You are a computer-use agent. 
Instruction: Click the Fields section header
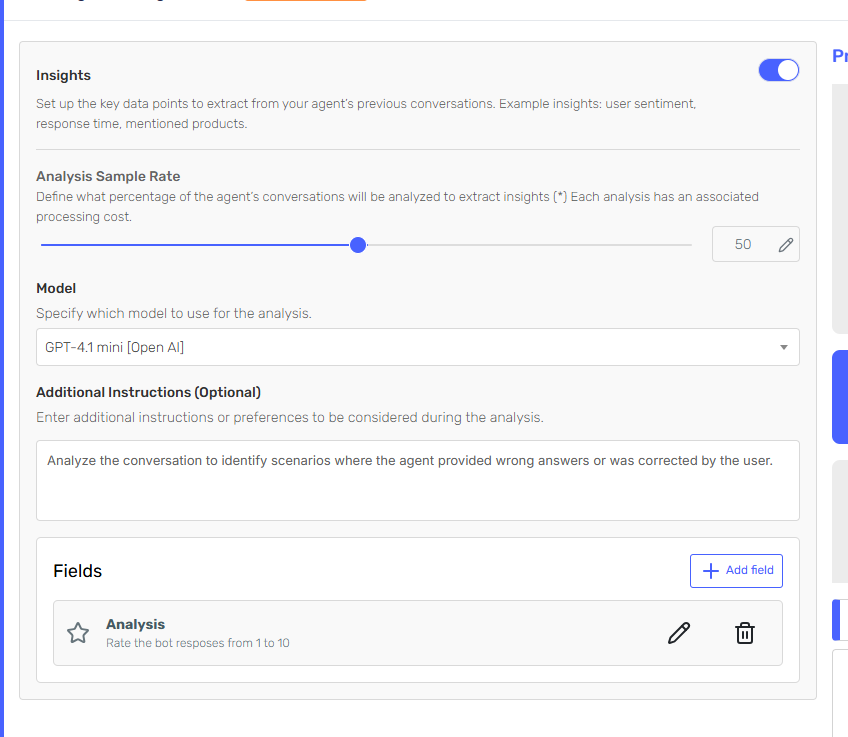77,570
